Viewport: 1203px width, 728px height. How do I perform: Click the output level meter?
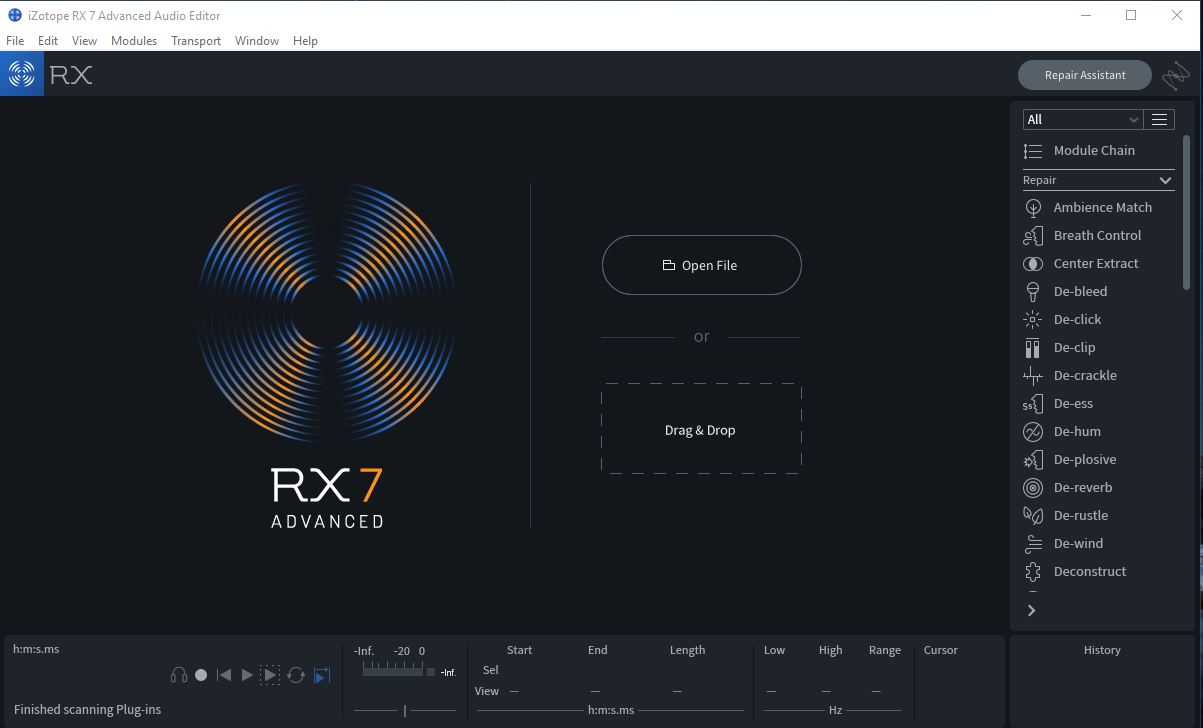(393, 671)
